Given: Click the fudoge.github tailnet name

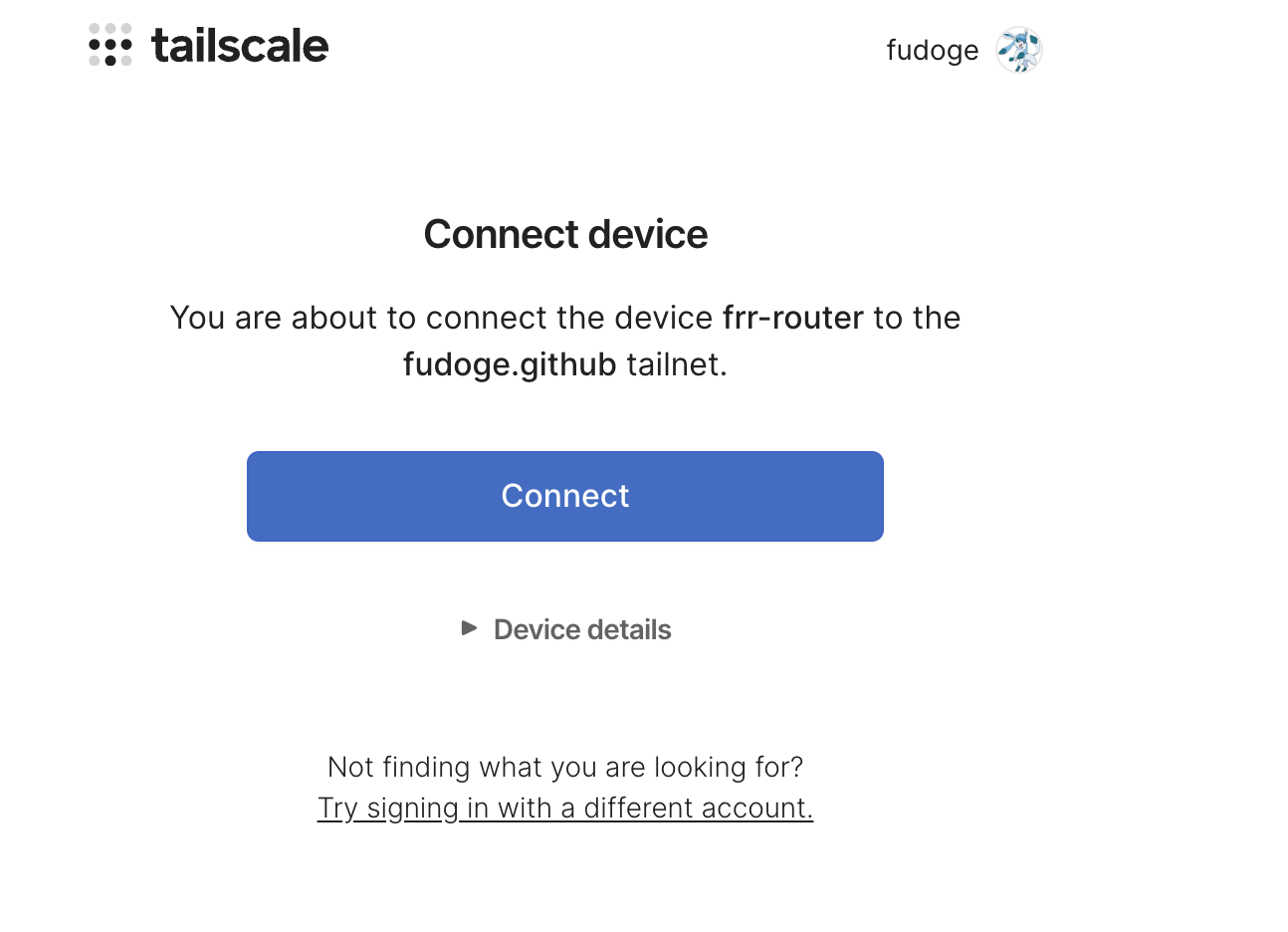Looking at the screenshot, I should point(509,363).
